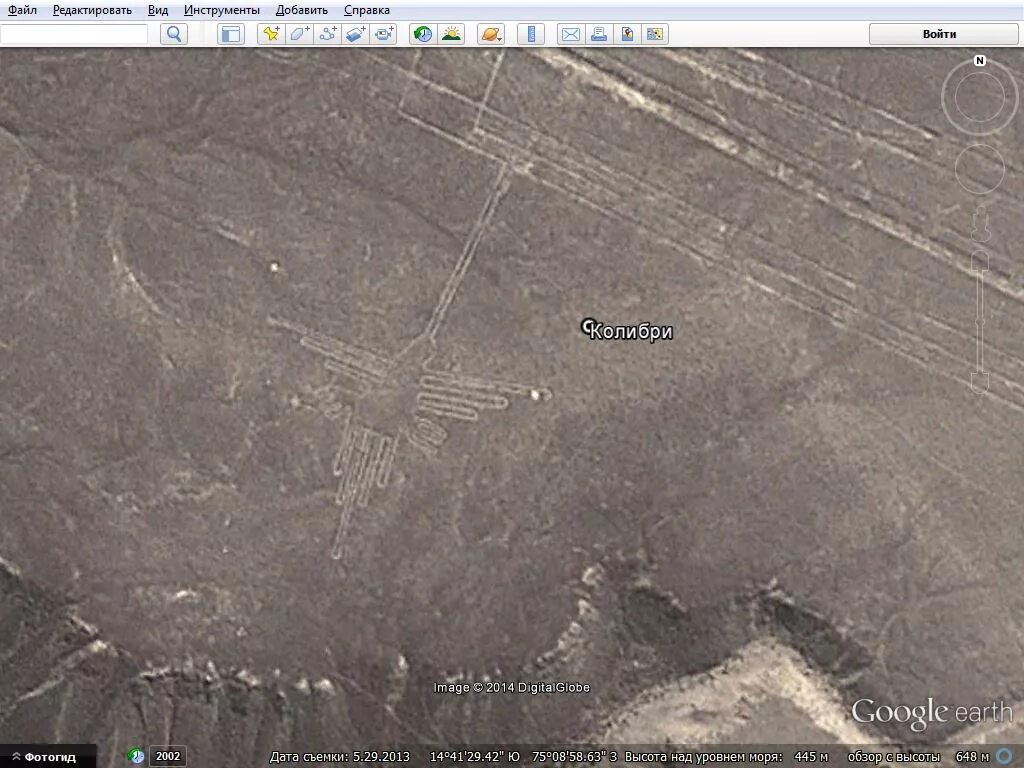Click the zoom slider track
1024x768 pixels.
pos(980,320)
